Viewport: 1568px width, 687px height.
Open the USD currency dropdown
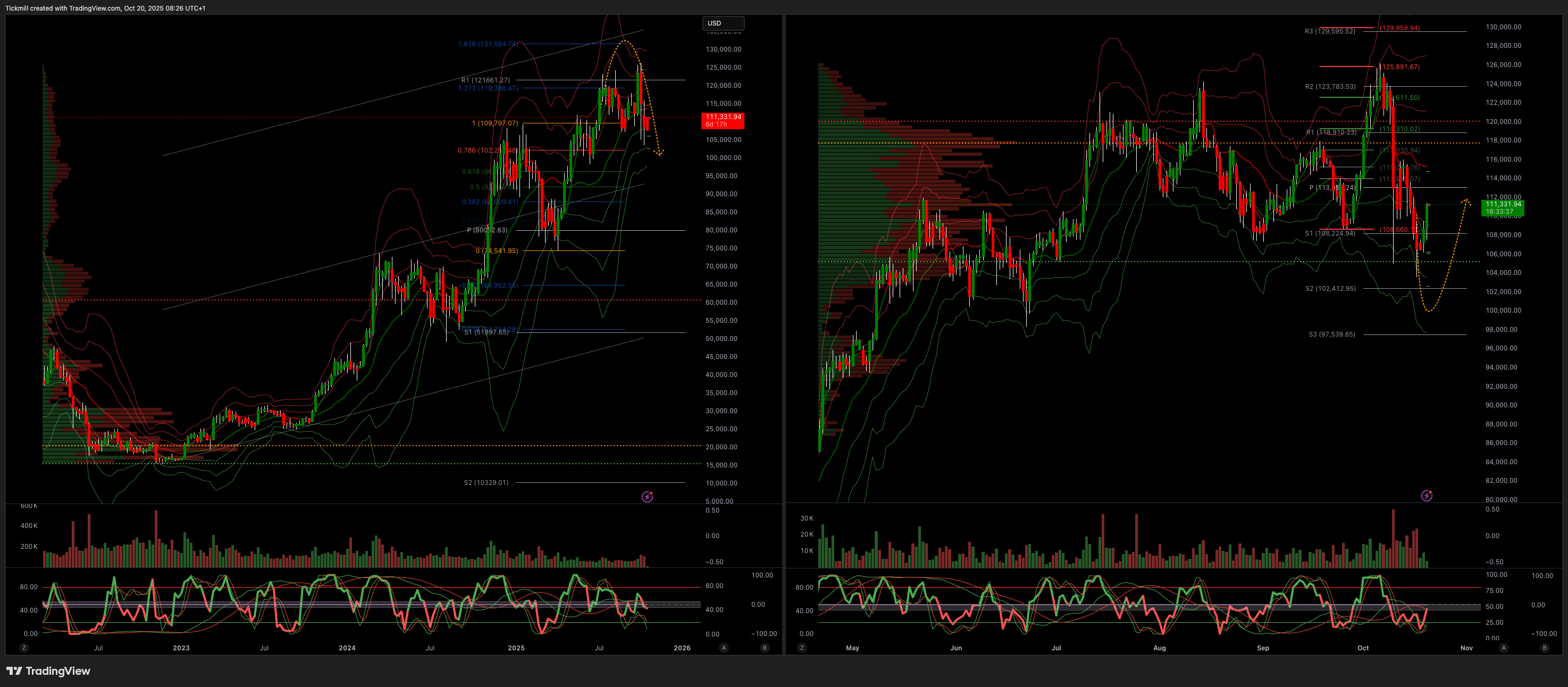[x=723, y=23]
